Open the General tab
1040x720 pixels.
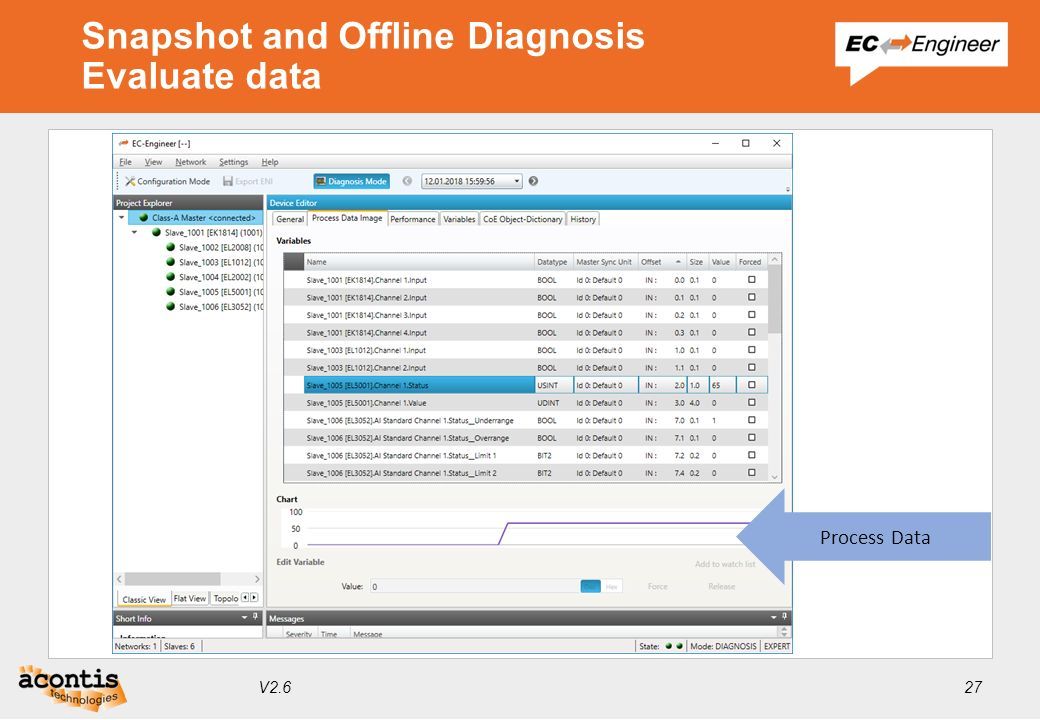(x=290, y=219)
